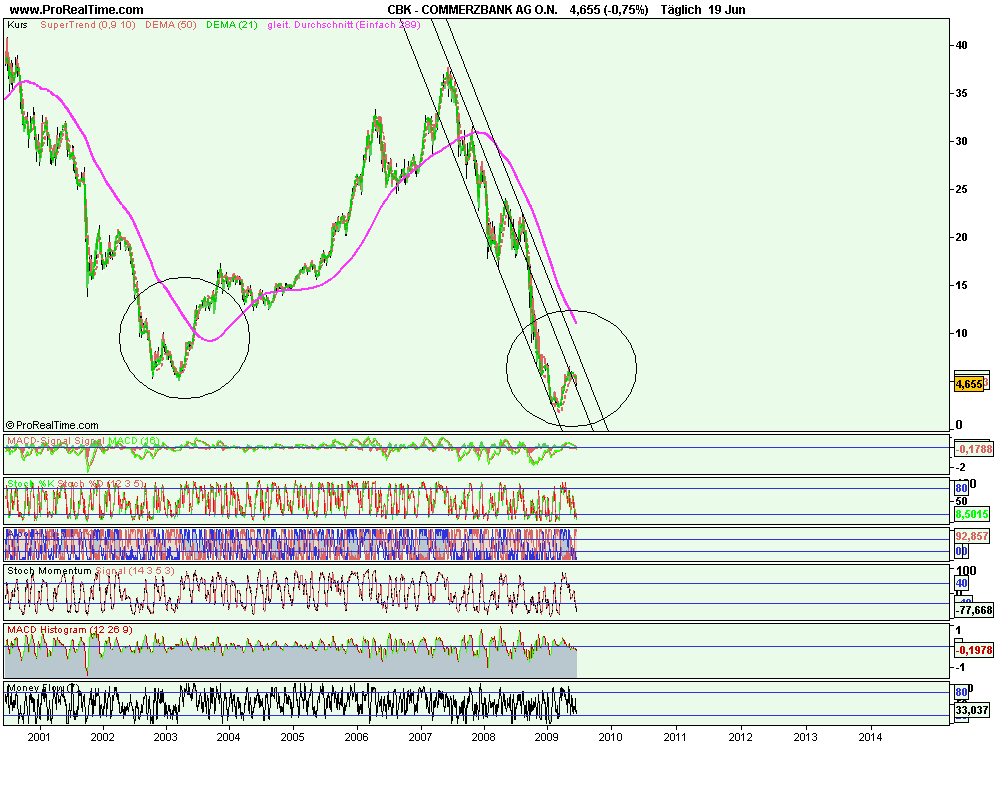The width and height of the screenshot is (1000, 800).
Task: Click the 15 price axis label
Action: coord(961,285)
